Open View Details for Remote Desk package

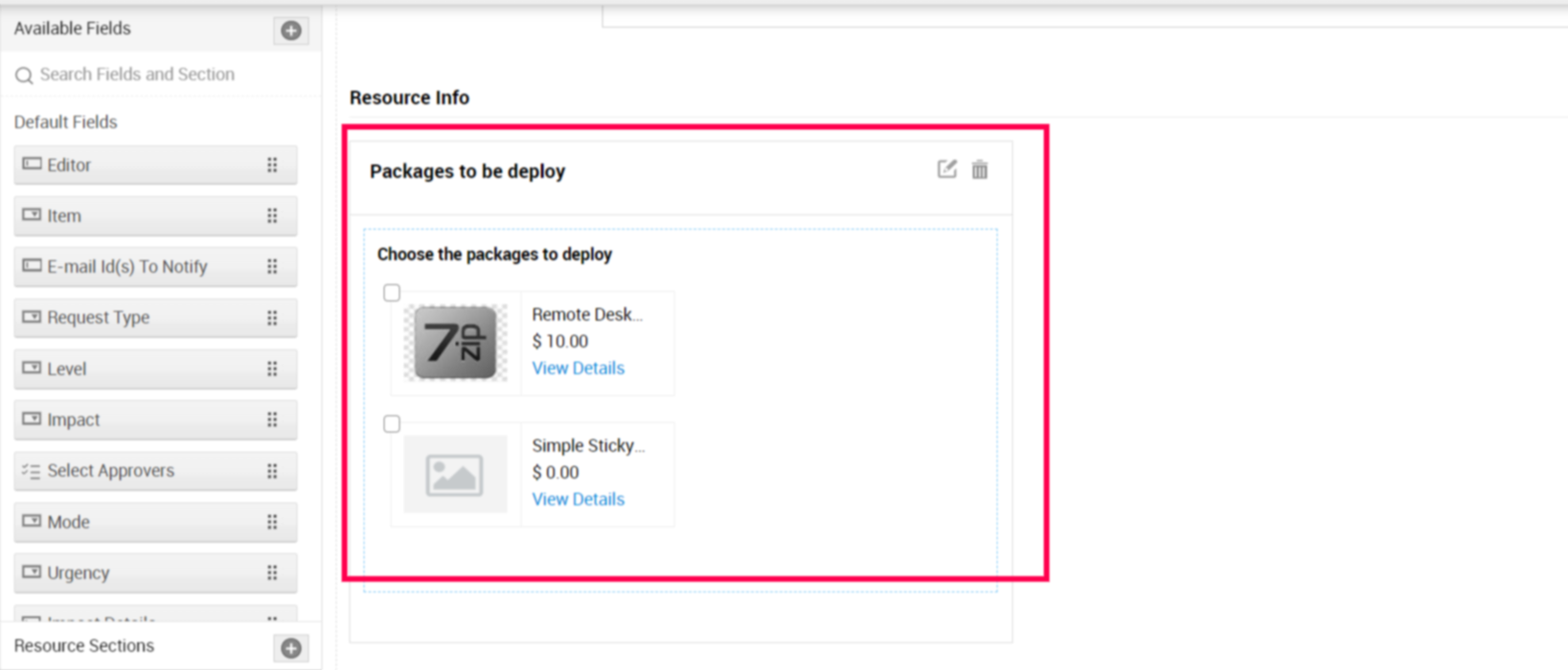(578, 368)
